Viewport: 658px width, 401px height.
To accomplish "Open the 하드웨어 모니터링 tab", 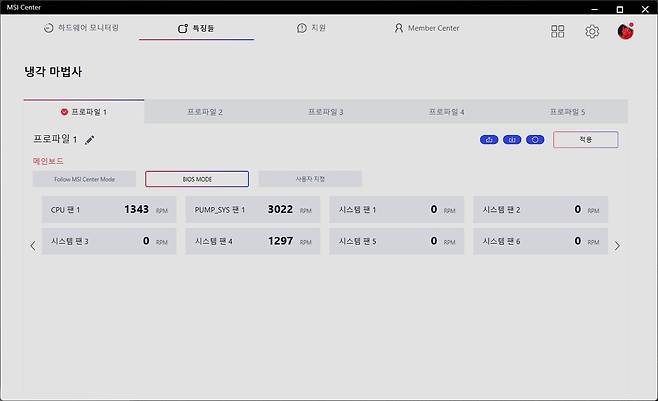I will 82,28.
